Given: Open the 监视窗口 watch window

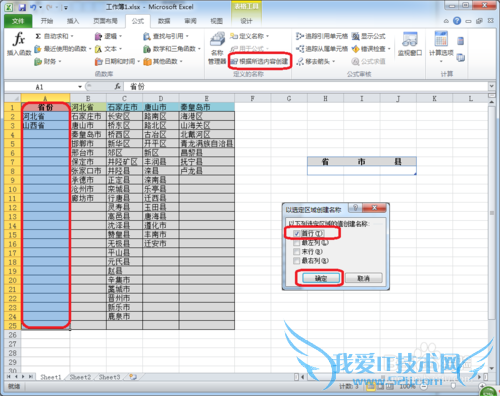Looking at the screenshot, I should click(410, 44).
